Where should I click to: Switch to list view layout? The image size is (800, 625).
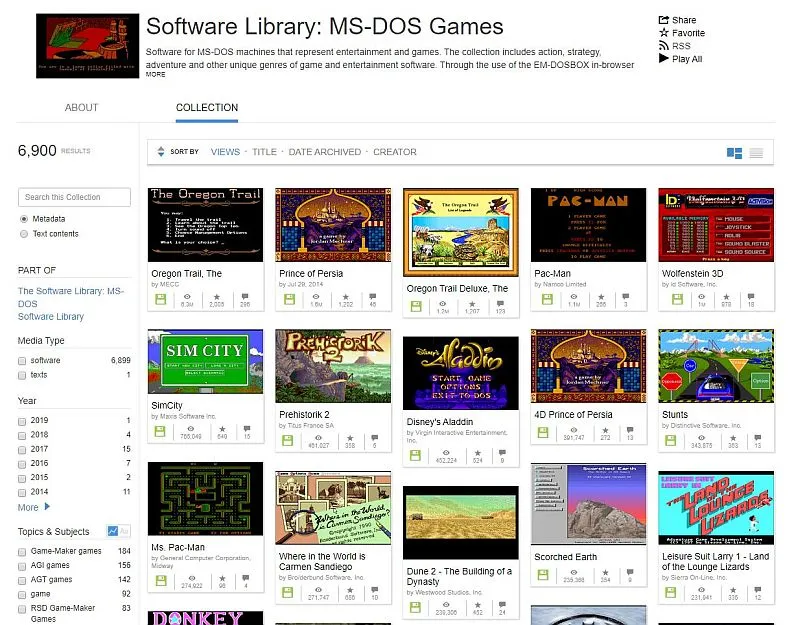[x=757, y=151]
